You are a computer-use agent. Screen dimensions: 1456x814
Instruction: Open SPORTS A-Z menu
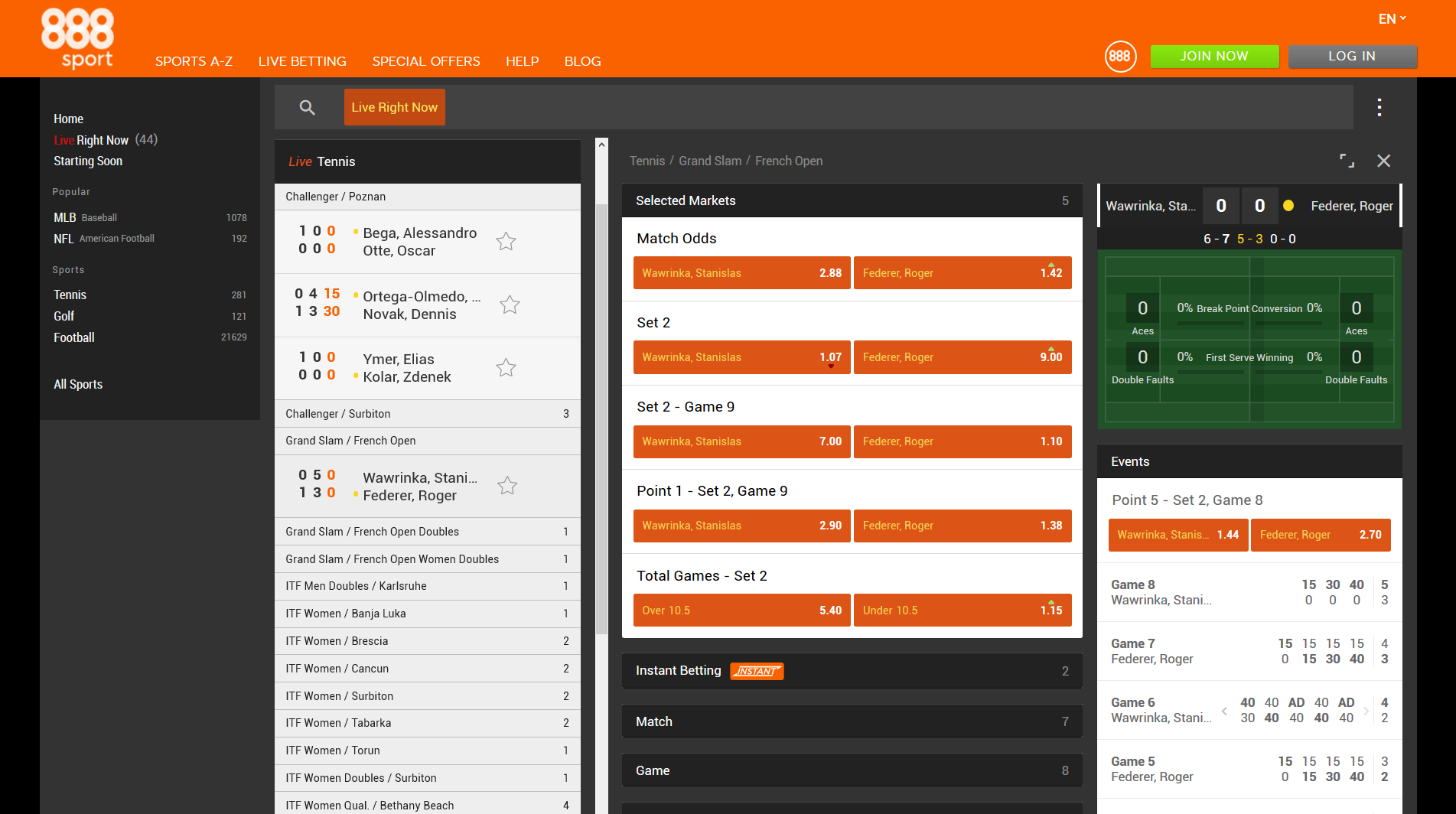[x=194, y=61]
